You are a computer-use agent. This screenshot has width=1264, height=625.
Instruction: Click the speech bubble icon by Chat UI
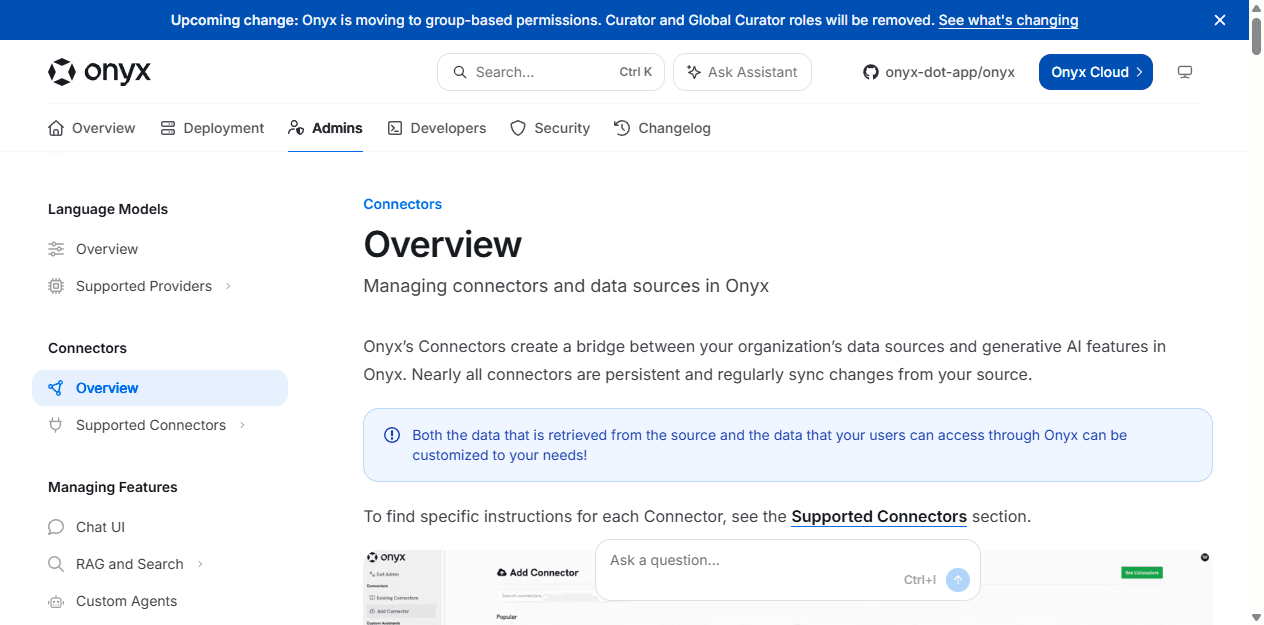pos(56,527)
